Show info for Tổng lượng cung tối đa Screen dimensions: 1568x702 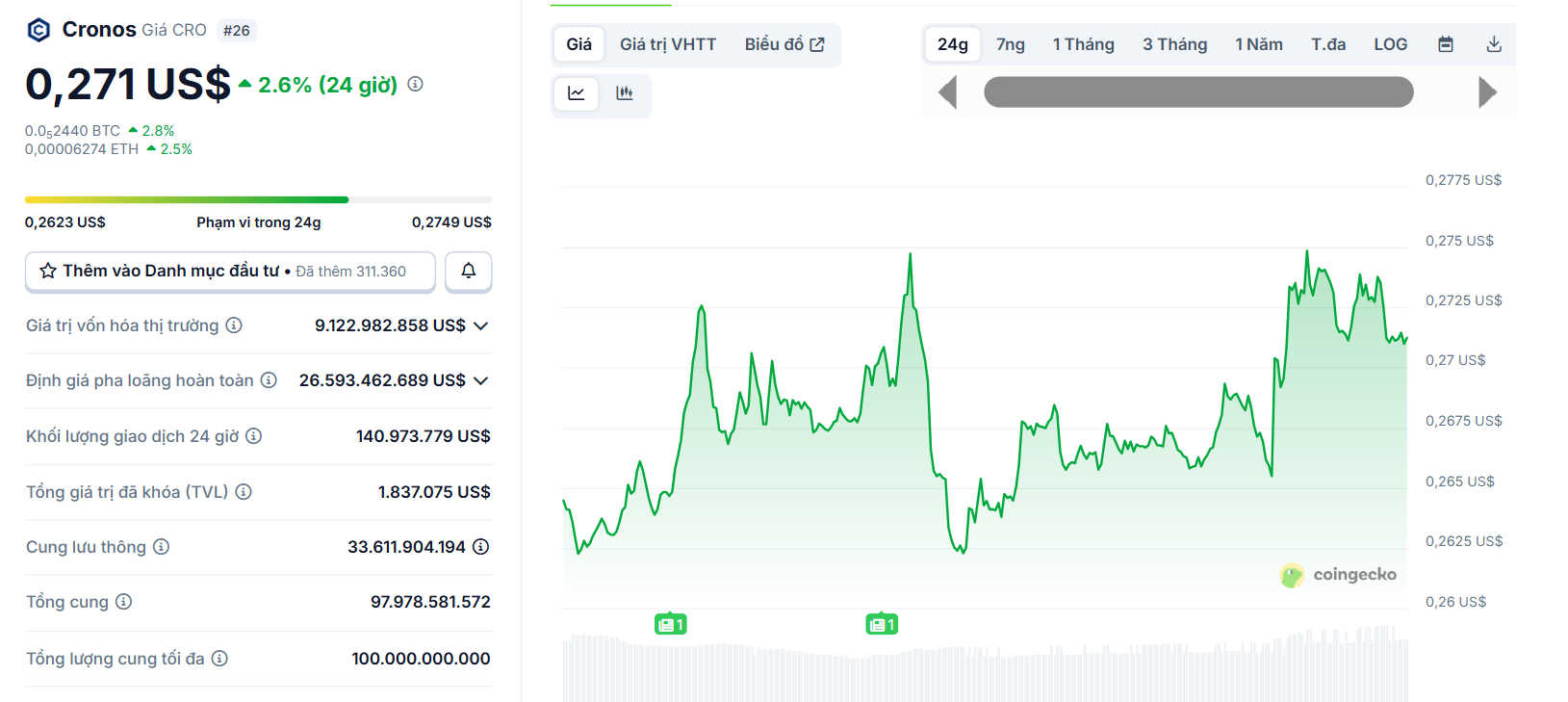tap(219, 659)
